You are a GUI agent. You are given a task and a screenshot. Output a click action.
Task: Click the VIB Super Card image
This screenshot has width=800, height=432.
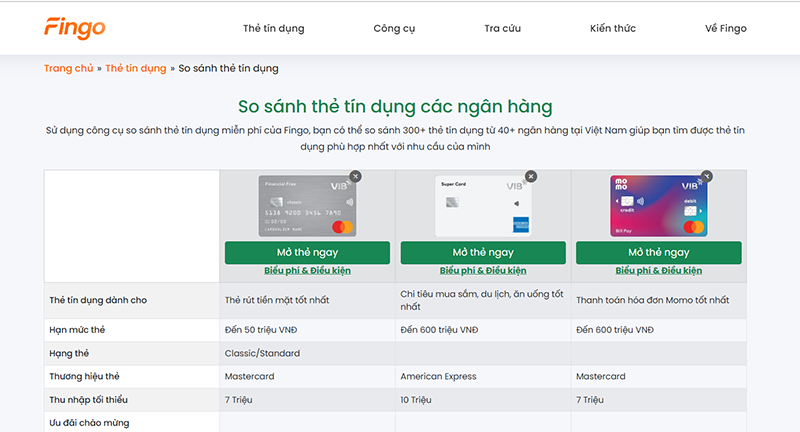click(x=483, y=206)
